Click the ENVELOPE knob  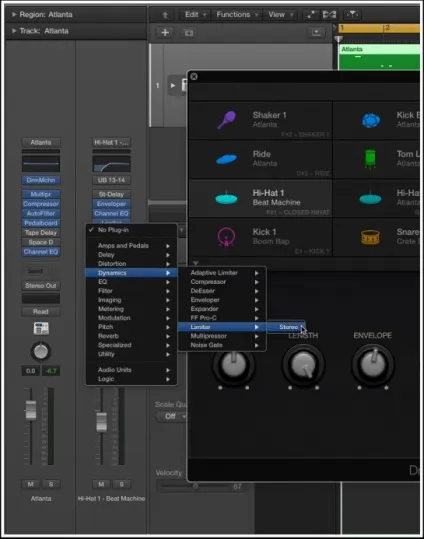tap(373, 365)
